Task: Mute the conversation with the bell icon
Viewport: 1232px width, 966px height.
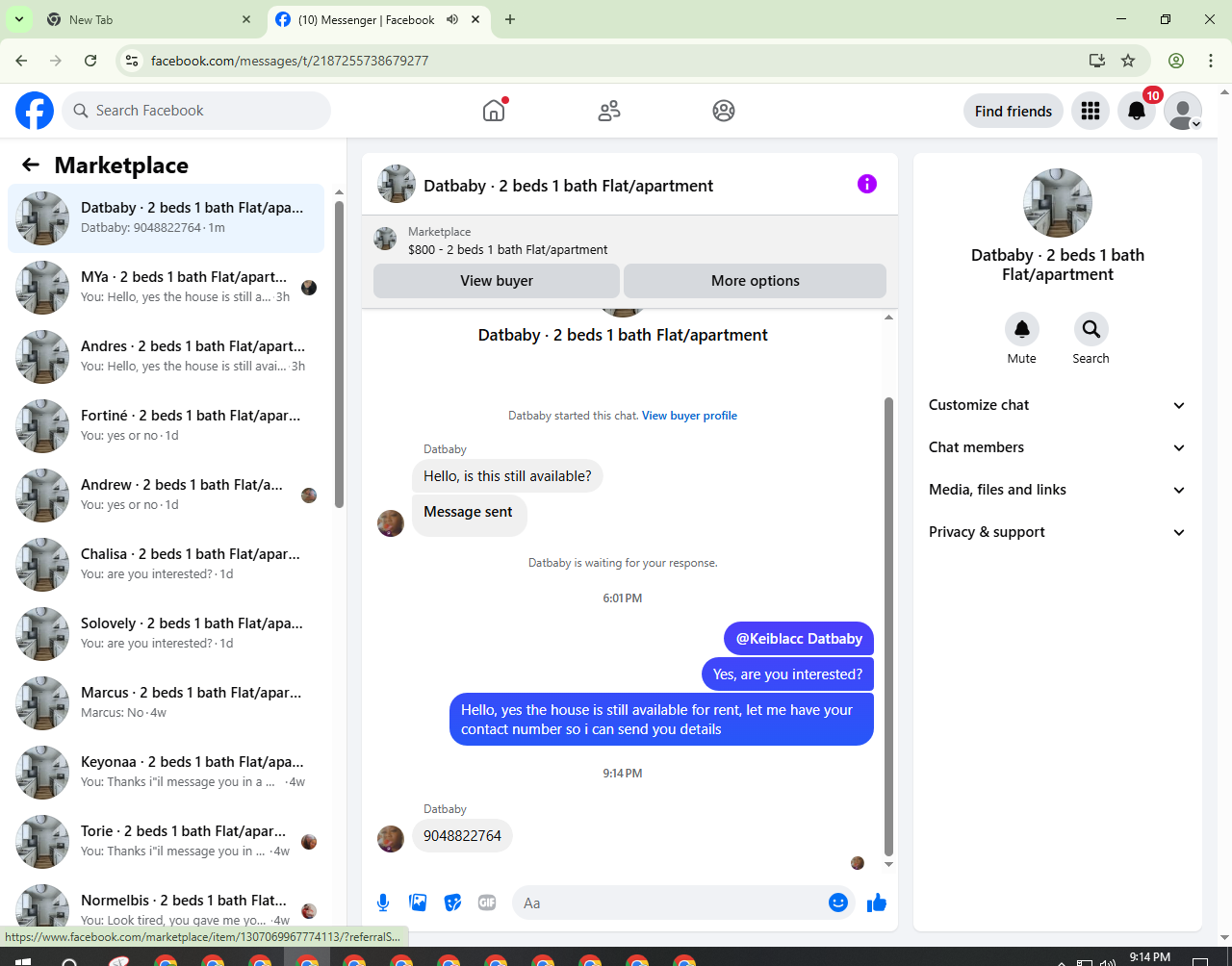Action: (1022, 329)
